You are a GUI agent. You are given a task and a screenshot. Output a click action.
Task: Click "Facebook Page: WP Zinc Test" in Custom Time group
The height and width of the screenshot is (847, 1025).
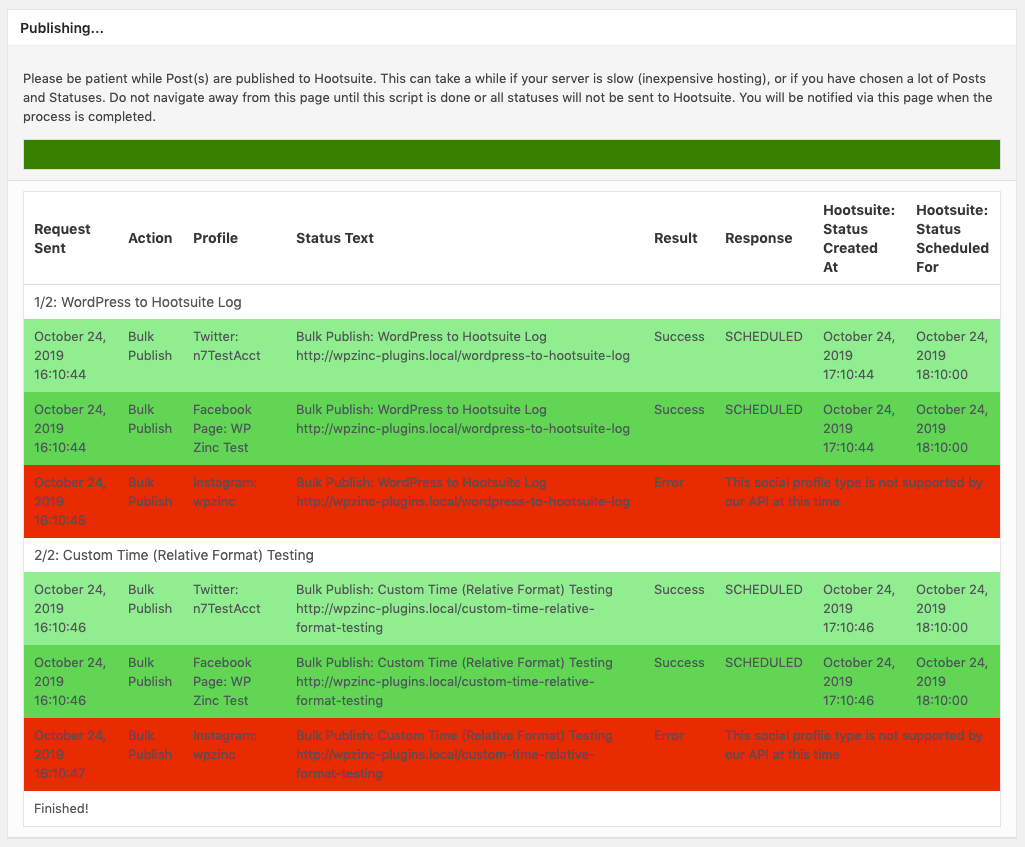click(222, 682)
